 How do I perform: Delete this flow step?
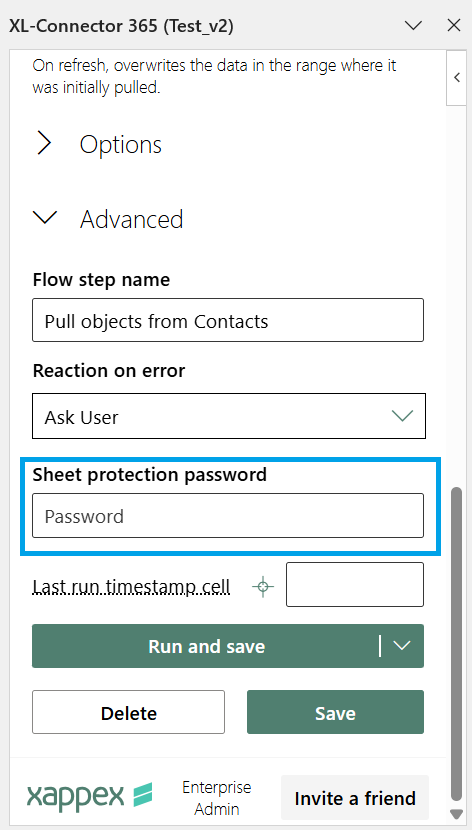(129, 712)
